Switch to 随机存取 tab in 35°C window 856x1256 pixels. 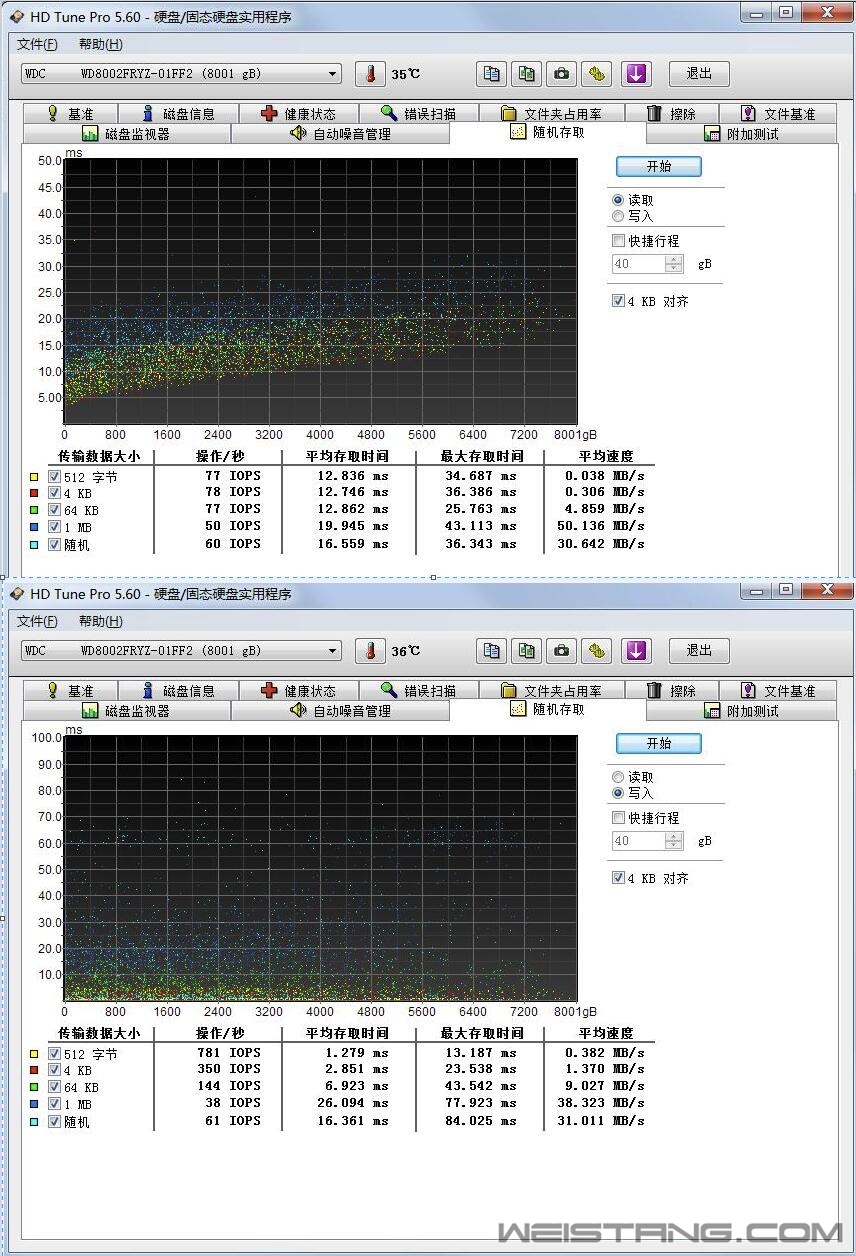(x=548, y=132)
